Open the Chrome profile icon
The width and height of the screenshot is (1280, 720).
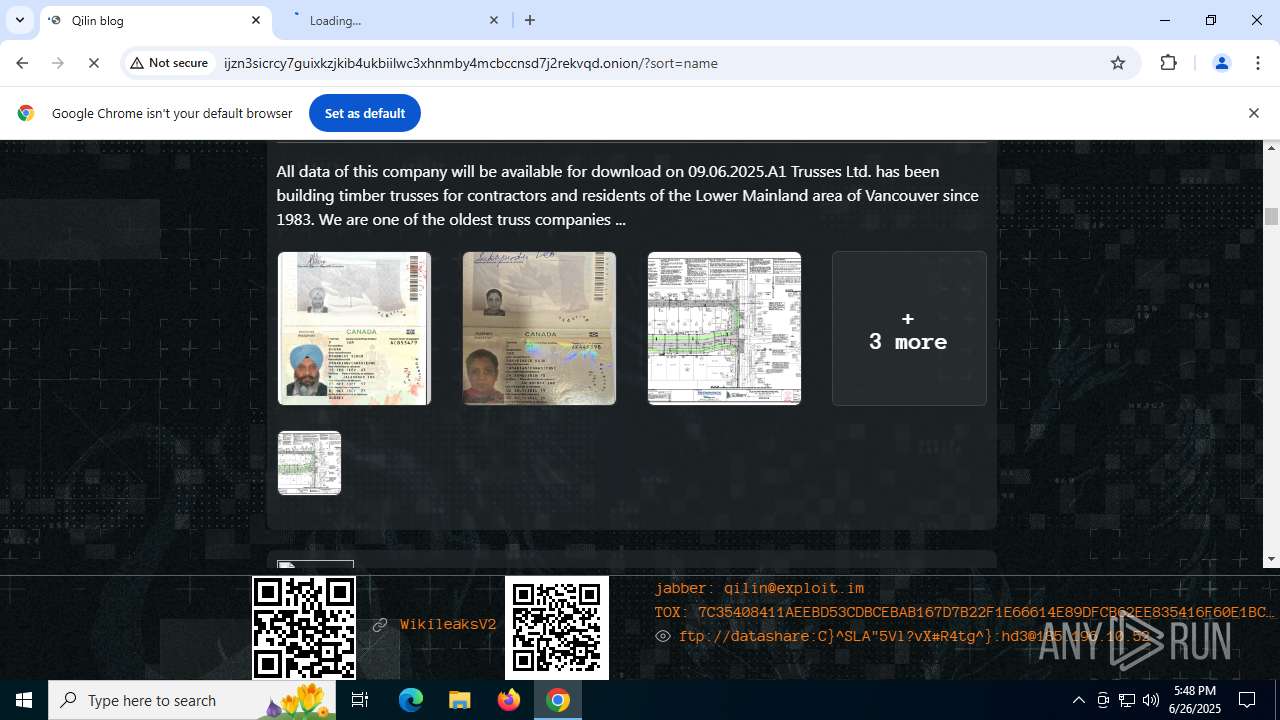coord(1221,63)
